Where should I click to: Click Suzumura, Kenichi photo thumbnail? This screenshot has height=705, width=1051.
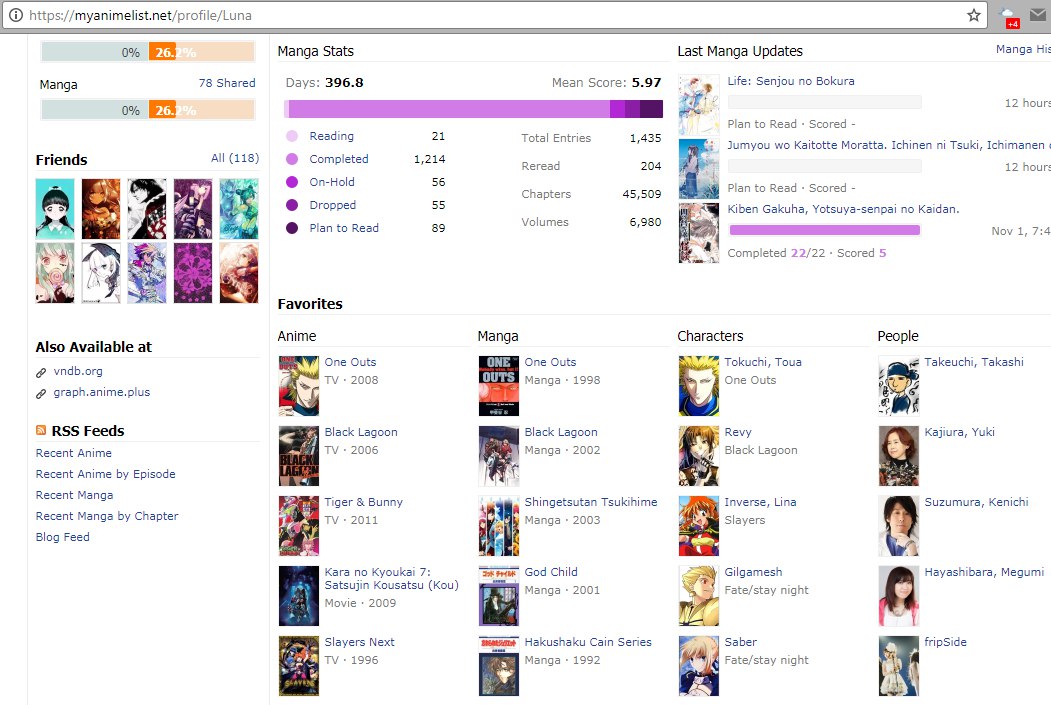[899, 526]
